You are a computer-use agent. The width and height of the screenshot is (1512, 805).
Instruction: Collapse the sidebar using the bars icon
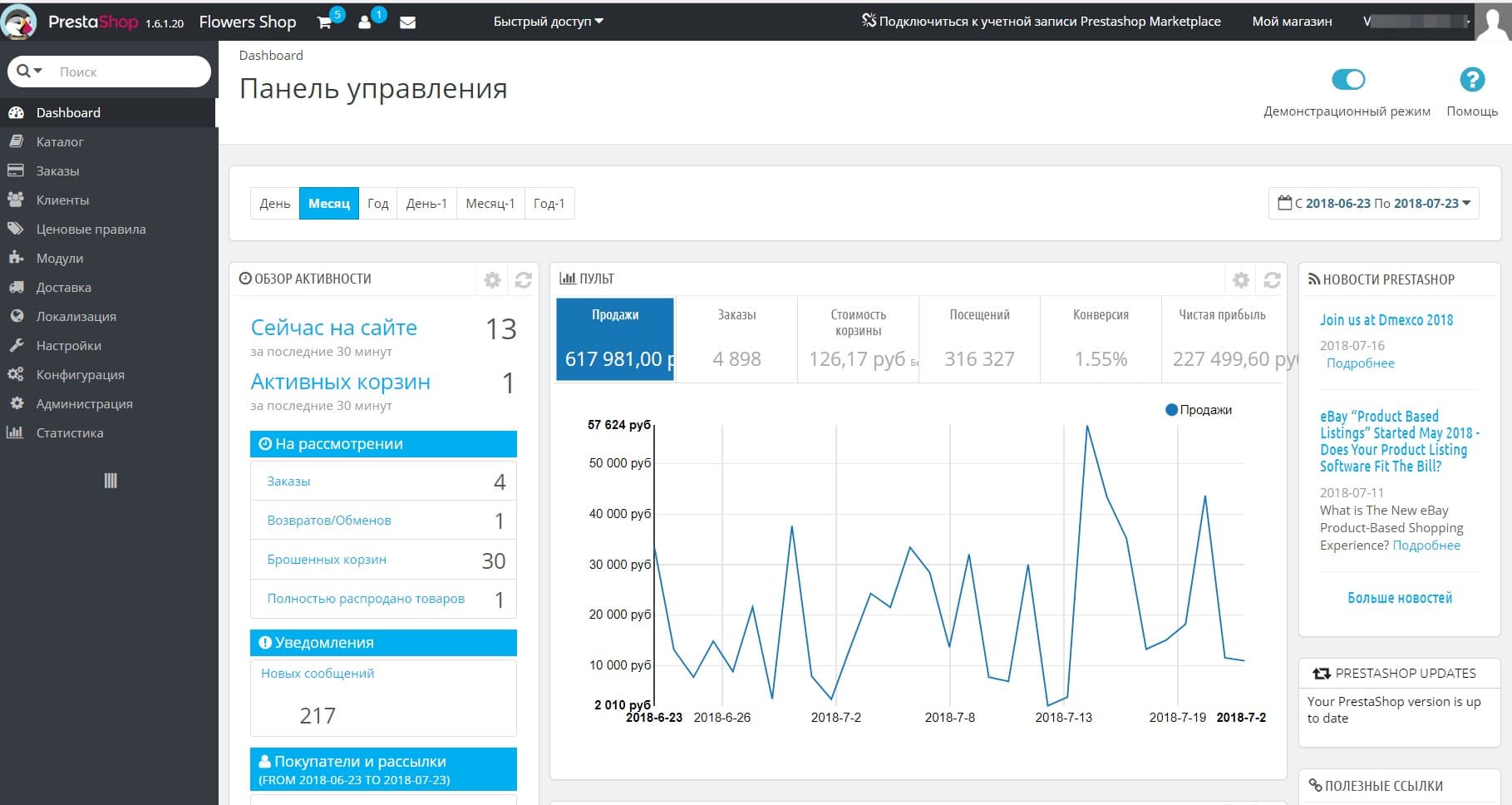[x=111, y=481]
